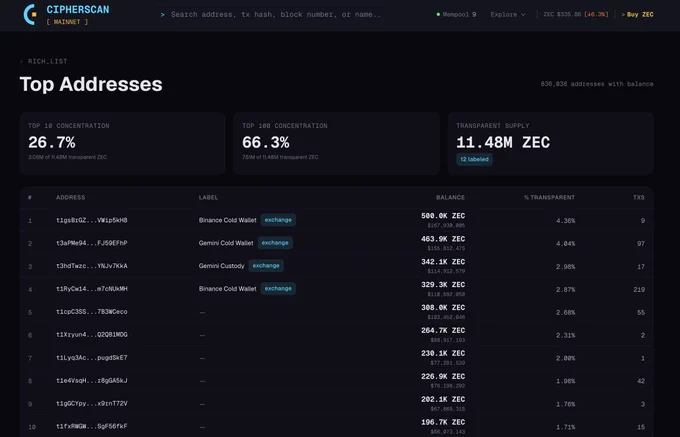Click the 12 labeled badge
This screenshot has height=437, width=680.
coord(474,159)
